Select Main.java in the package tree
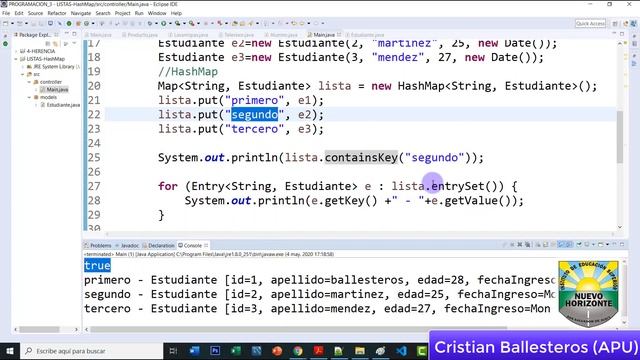This screenshot has height=360, width=640. [57, 89]
